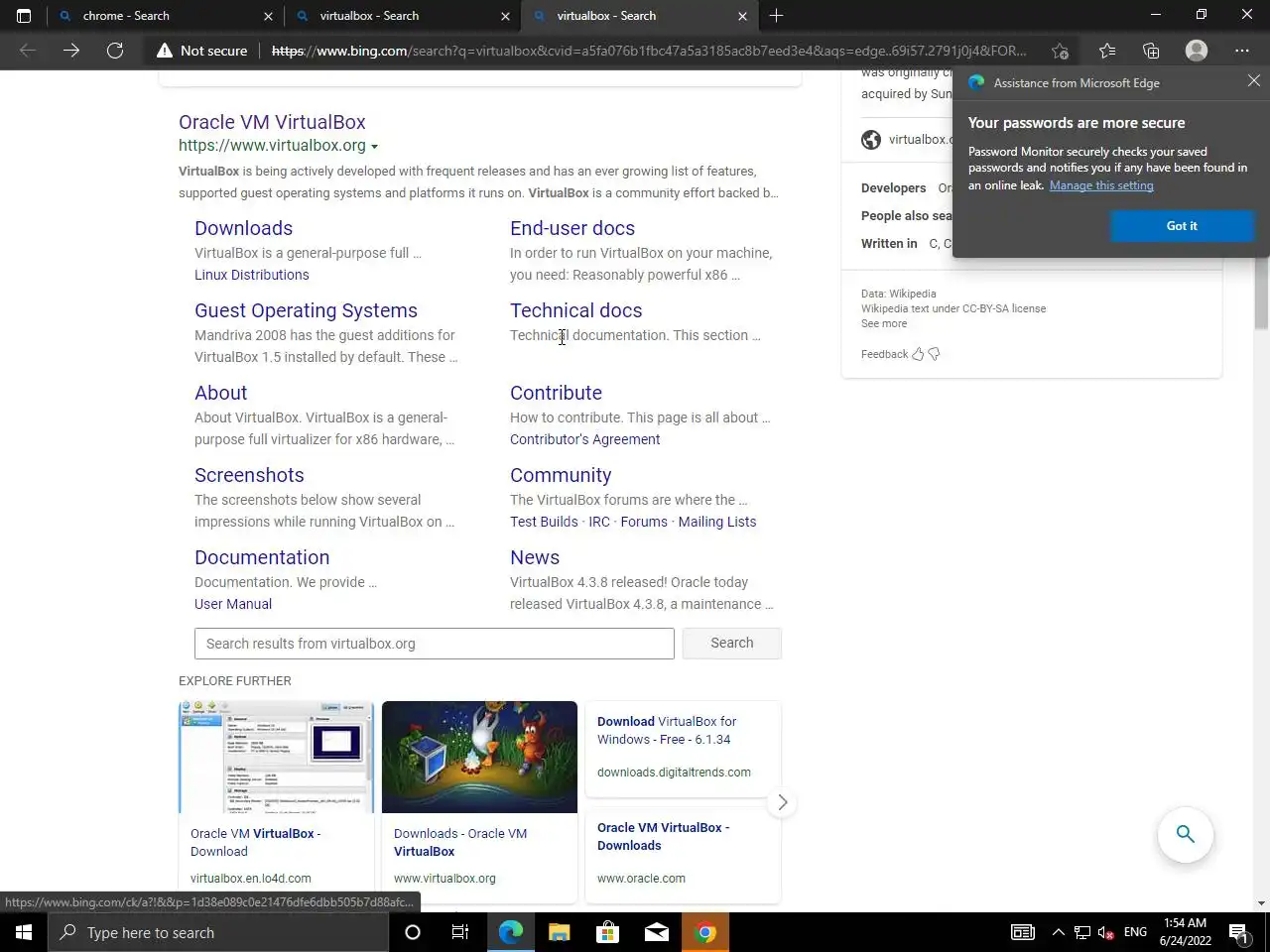Open the User Manual link
This screenshot has width=1270, height=952.
point(233,604)
